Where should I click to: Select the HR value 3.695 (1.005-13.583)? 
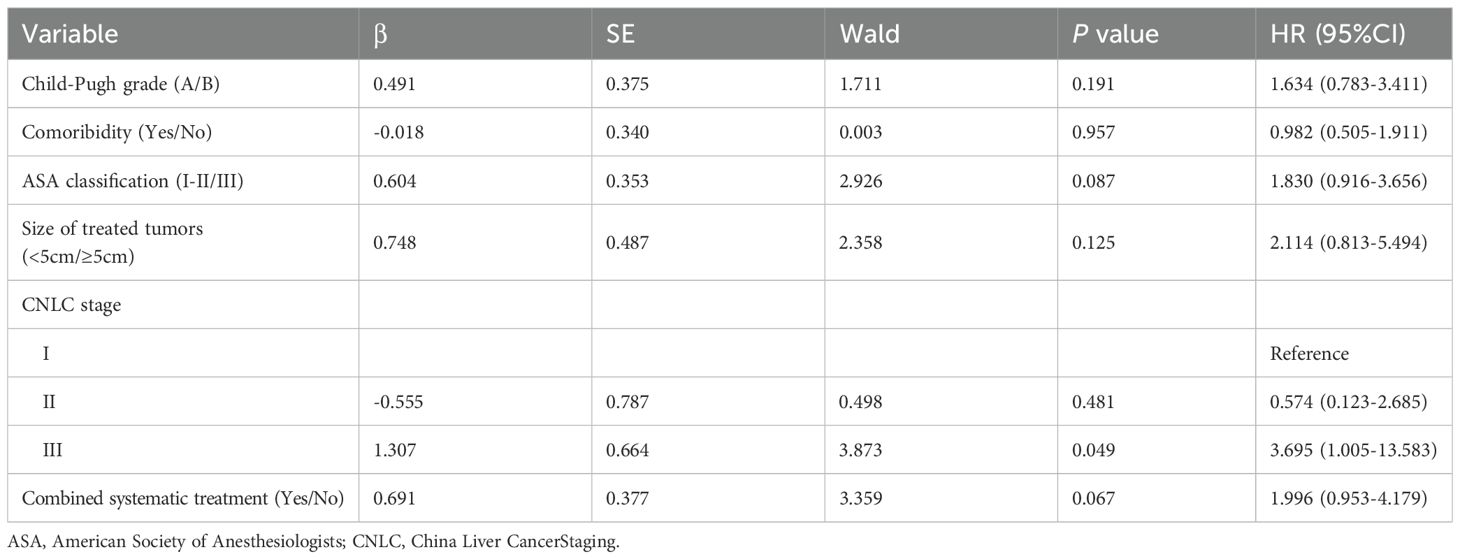(1353, 451)
